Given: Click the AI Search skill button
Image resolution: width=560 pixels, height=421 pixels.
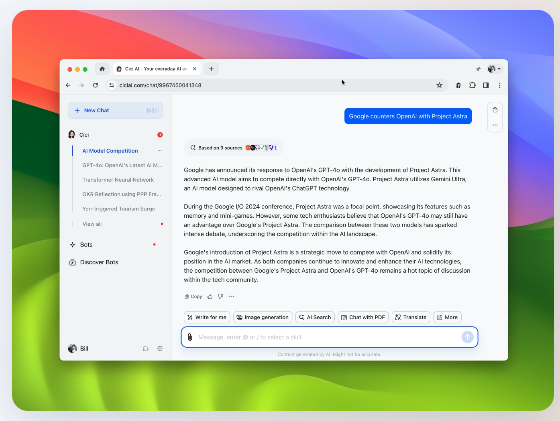Looking at the screenshot, I should 315,317.
